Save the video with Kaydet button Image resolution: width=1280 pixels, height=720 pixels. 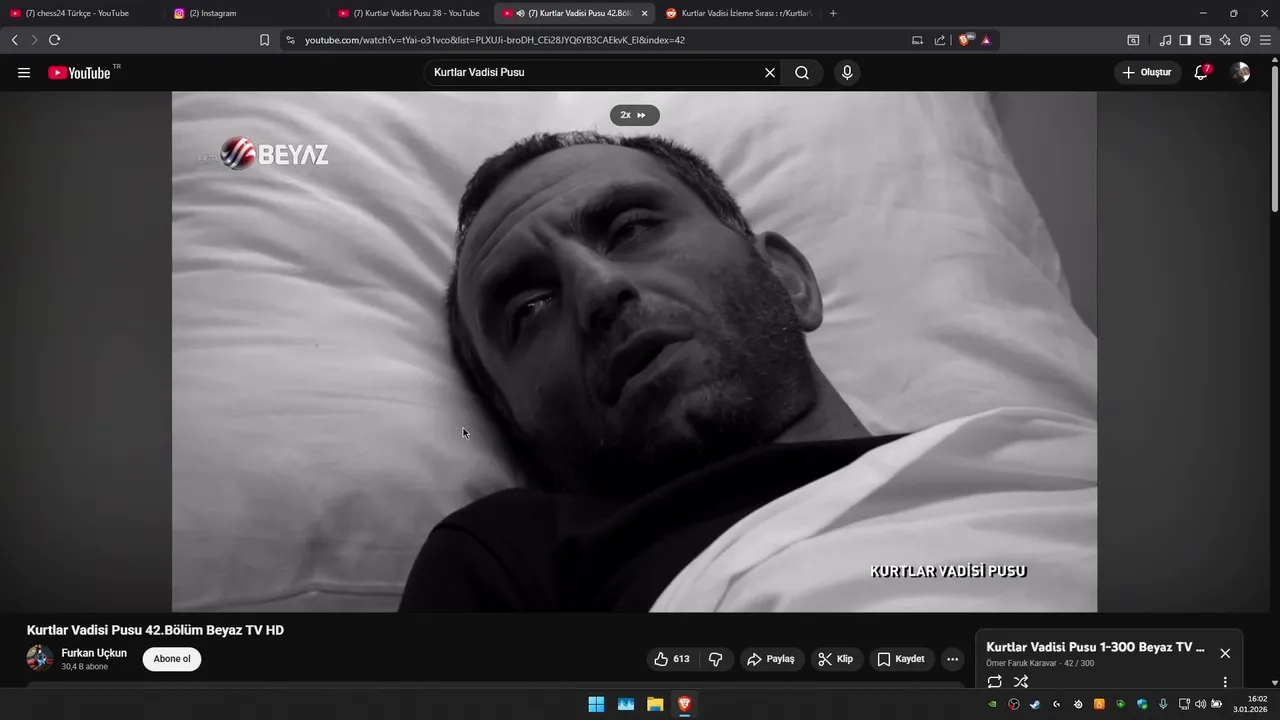902,659
